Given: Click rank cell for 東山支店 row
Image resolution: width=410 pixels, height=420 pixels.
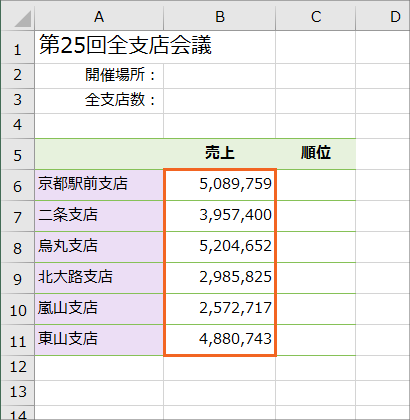Looking at the screenshot, I should coord(316,340).
